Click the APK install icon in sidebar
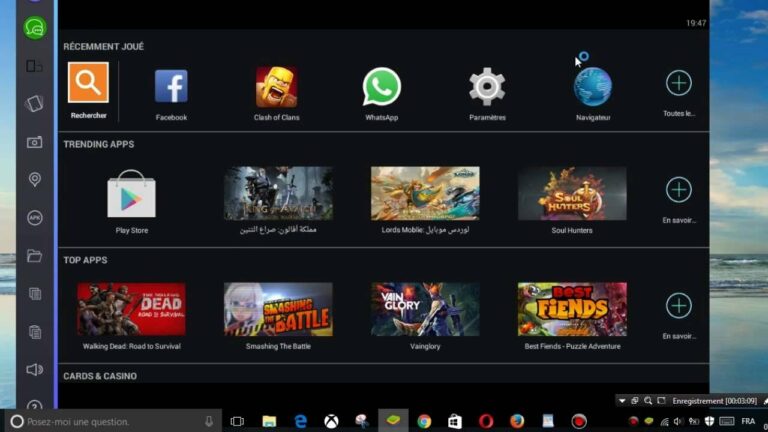This screenshot has width=768, height=432. tap(35, 218)
